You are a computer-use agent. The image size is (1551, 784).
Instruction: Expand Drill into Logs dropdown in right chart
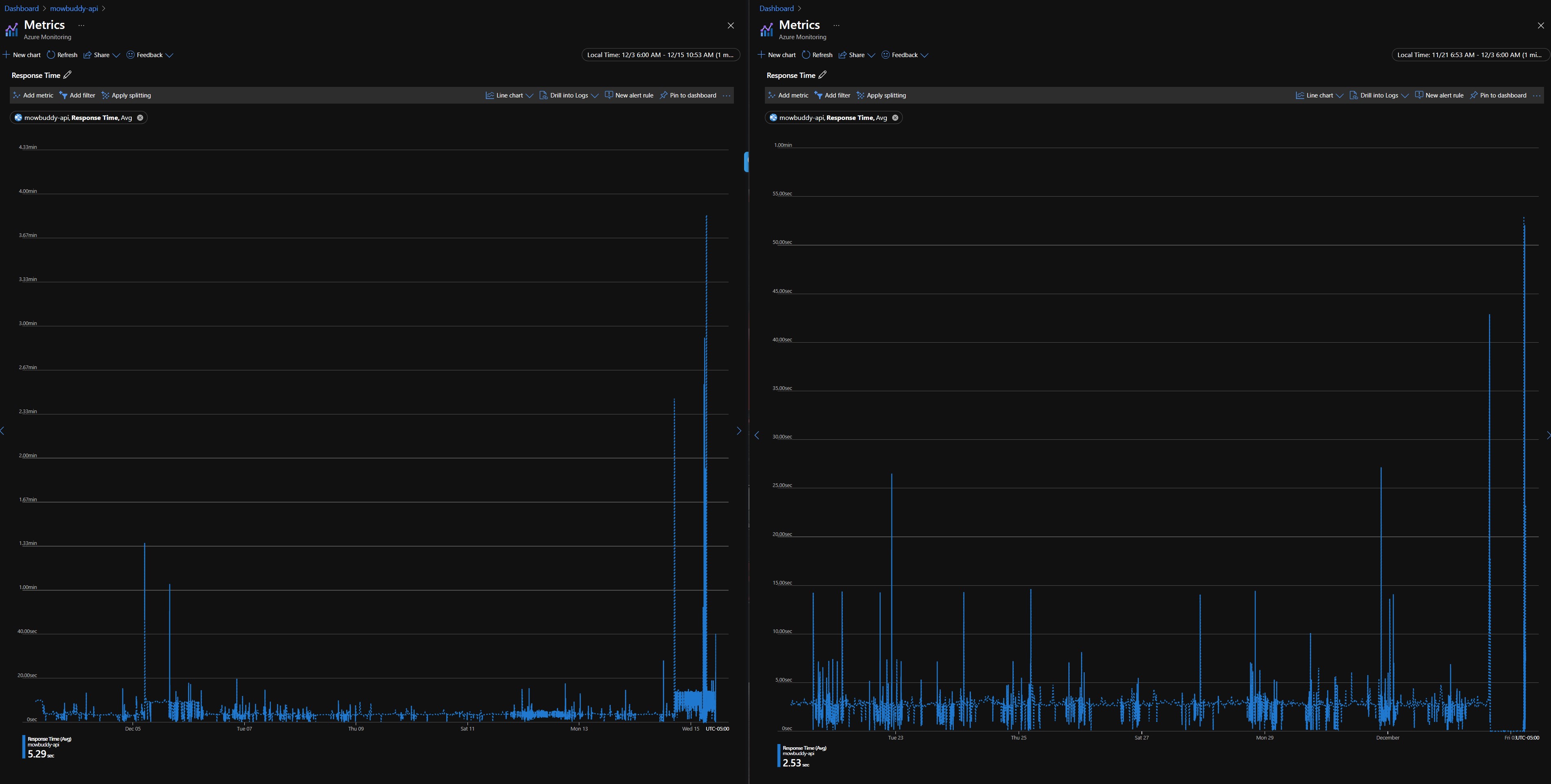click(x=1379, y=95)
